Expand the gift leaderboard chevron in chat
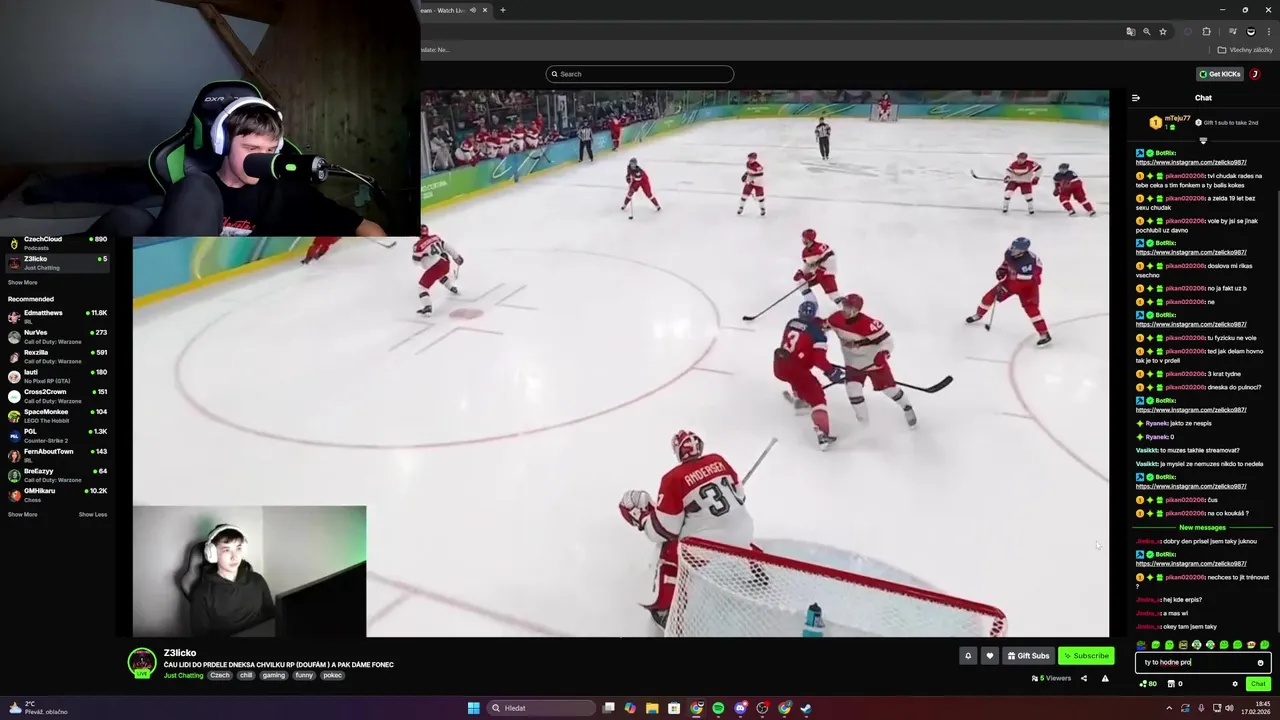 1203,141
